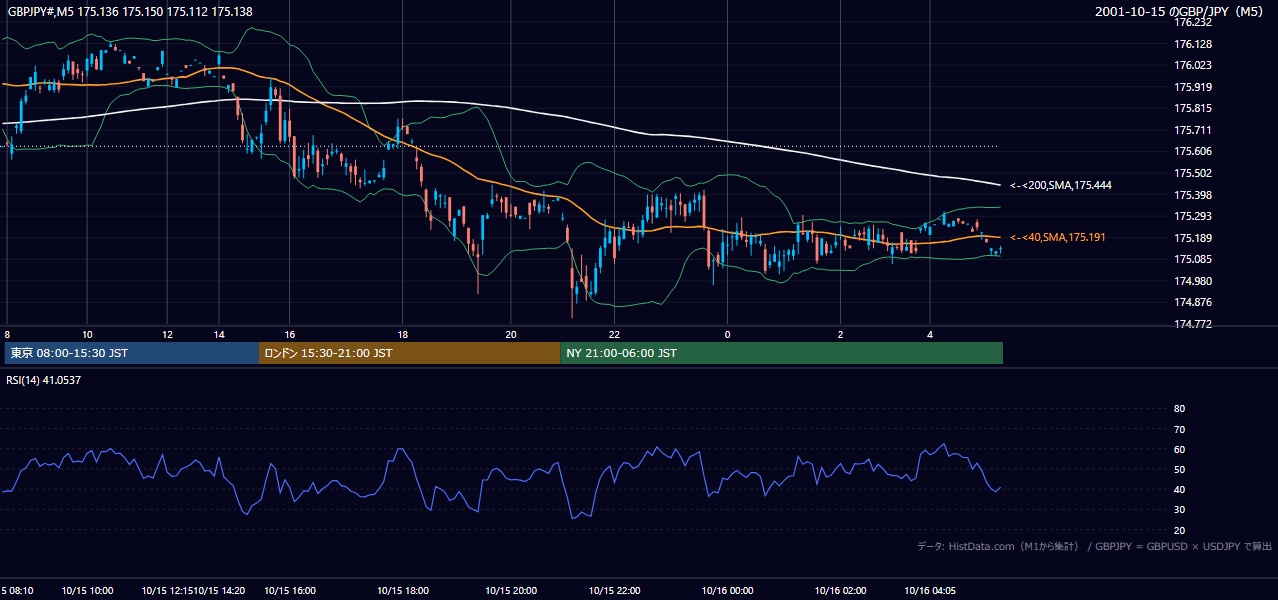Screen dimensions: 1278x600
Task: Click the bottom date label 10/16 04:05
Action: click(930, 590)
